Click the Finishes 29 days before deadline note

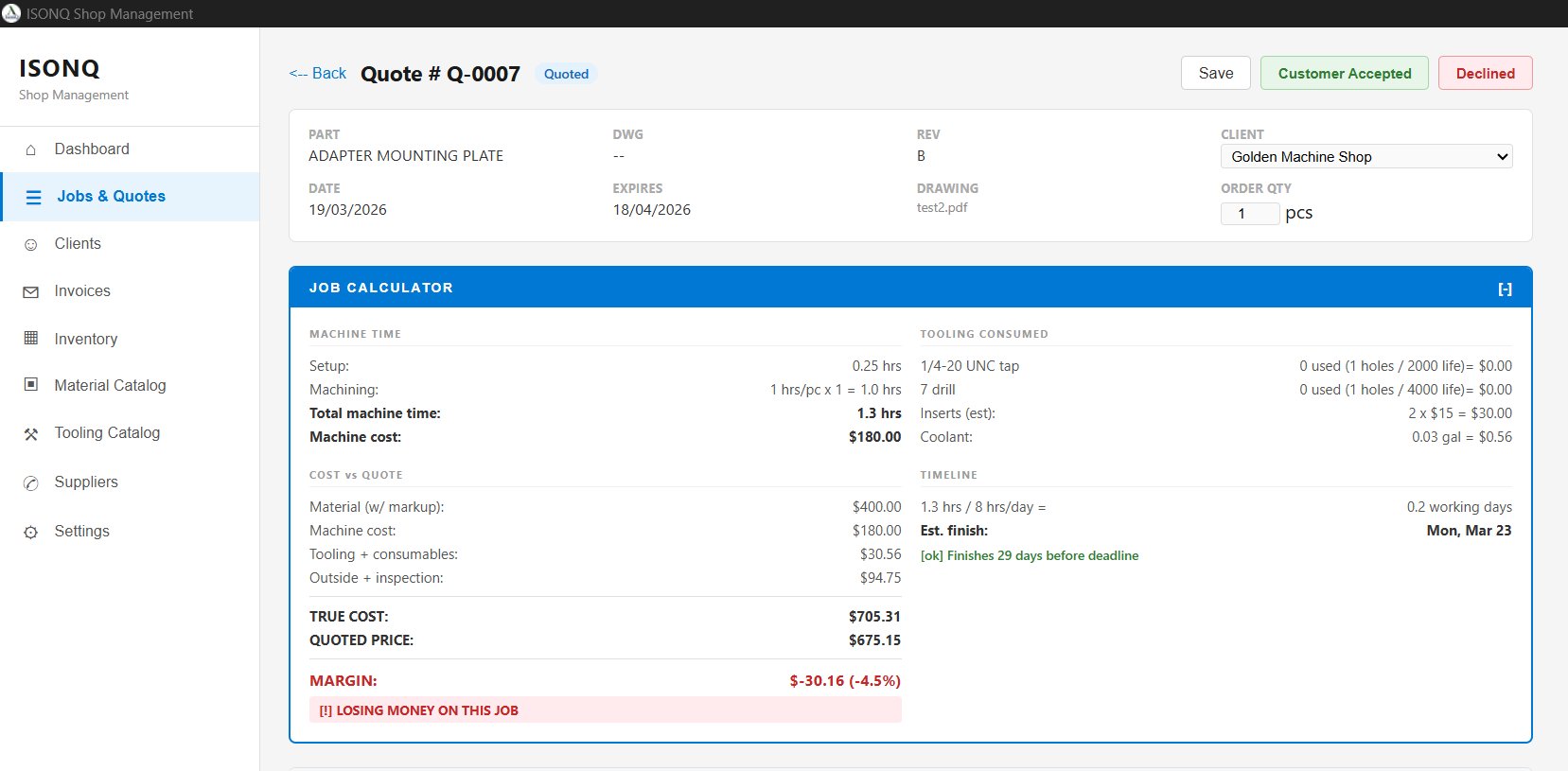tap(1030, 556)
